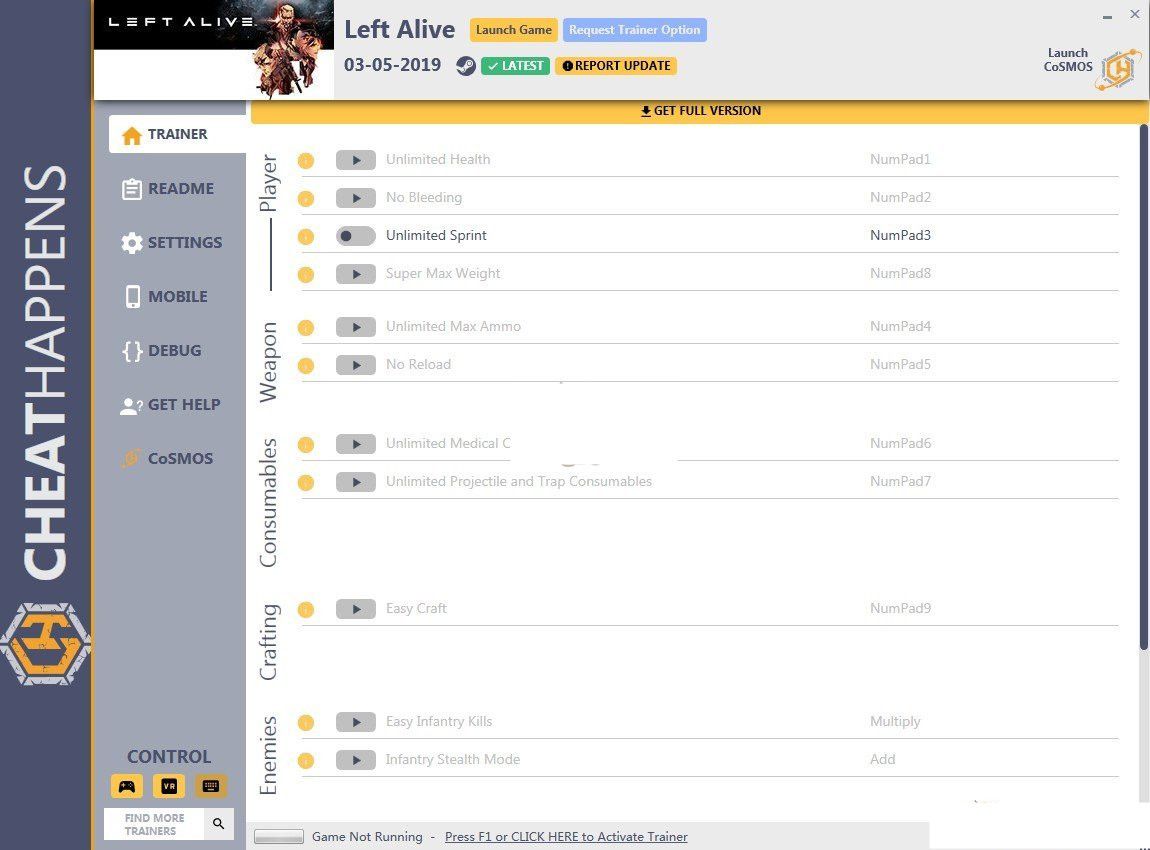
Task: Toggle Infantry Stealth Mode cheat
Action: 356,761
